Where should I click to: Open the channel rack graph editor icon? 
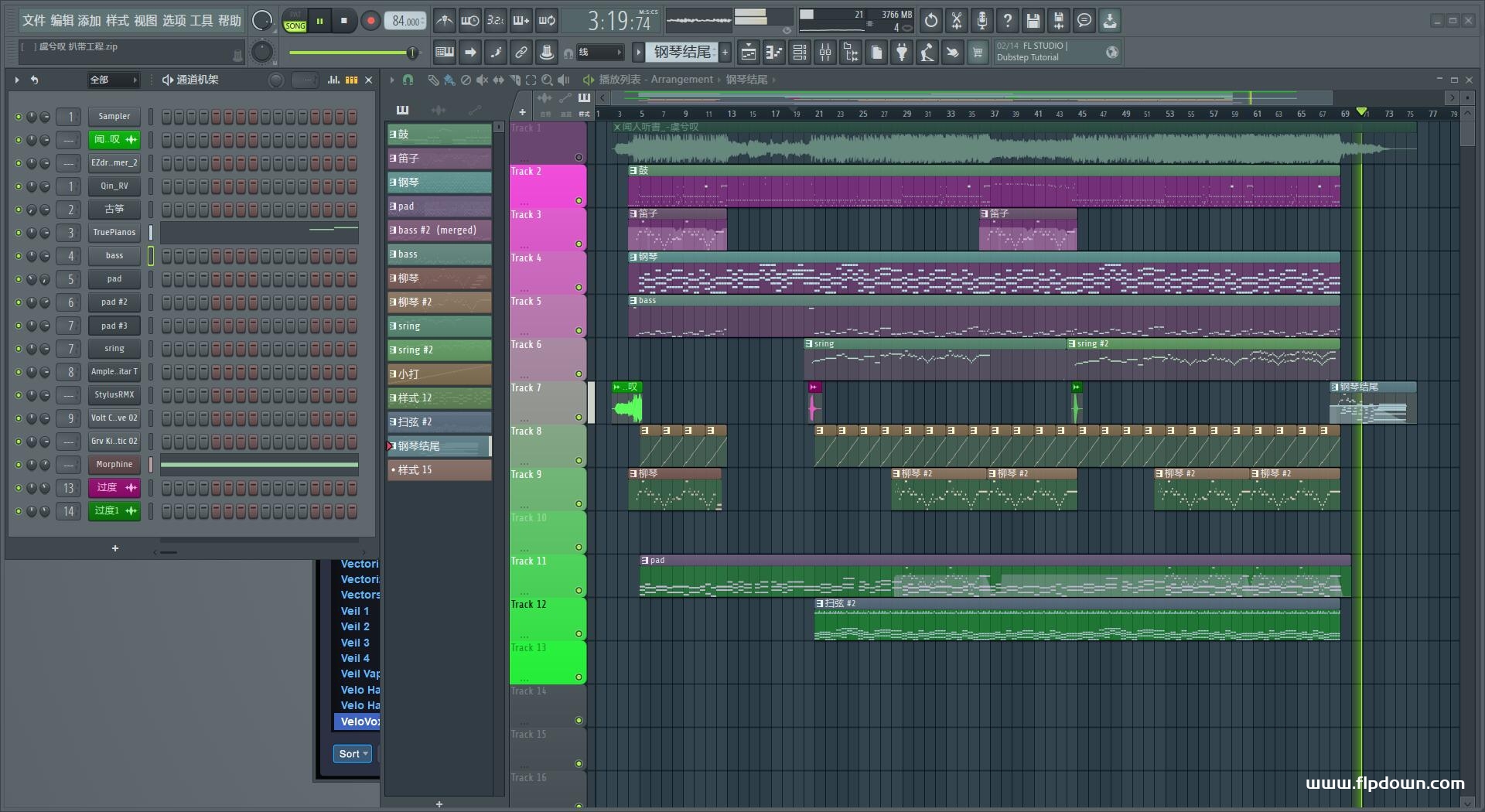(x=333, y=80)
